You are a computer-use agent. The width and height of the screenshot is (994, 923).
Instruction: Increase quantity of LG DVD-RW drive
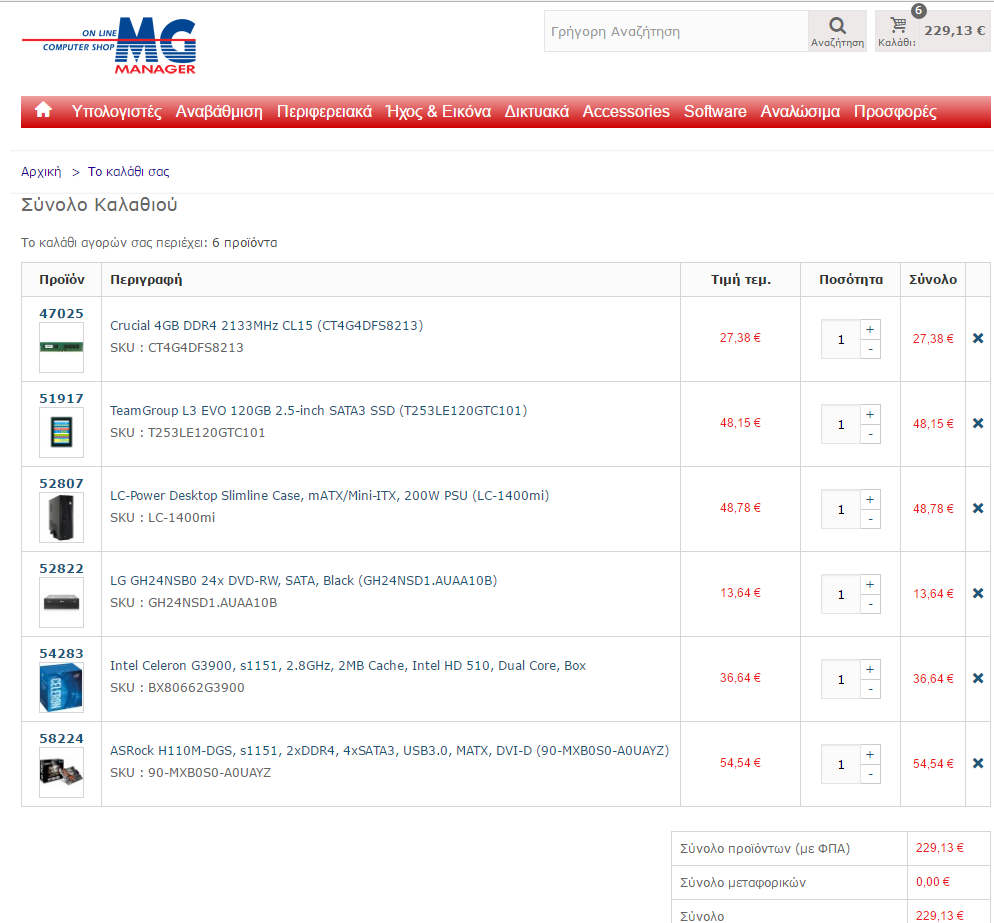click(870, 584)
